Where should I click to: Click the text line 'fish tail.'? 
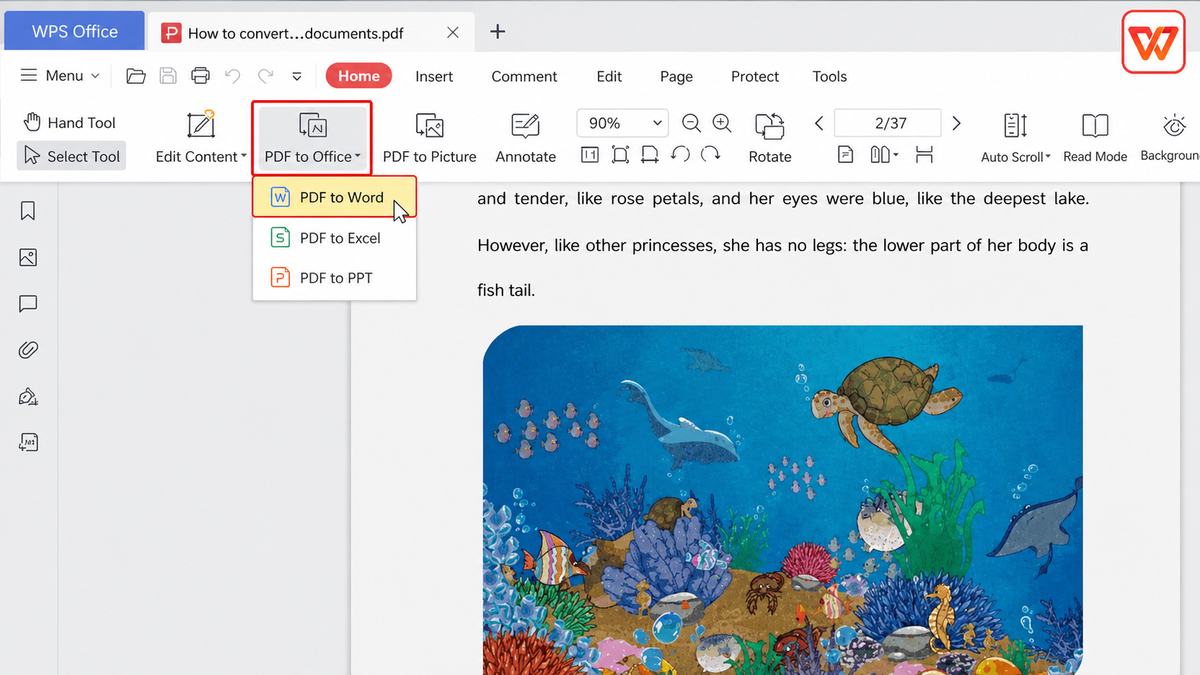point(506,291)
